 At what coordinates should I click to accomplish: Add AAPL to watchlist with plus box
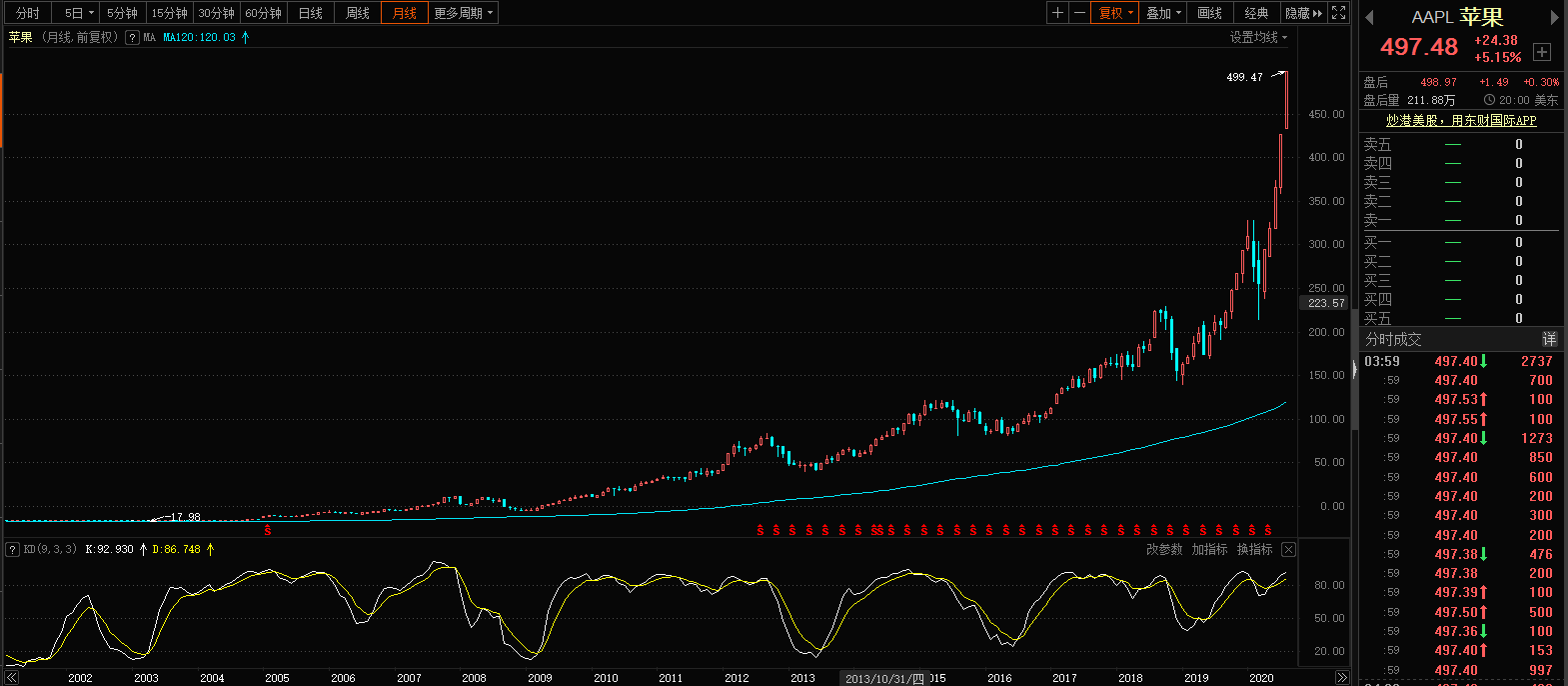pyautogui.click(x=1542, y=51)
